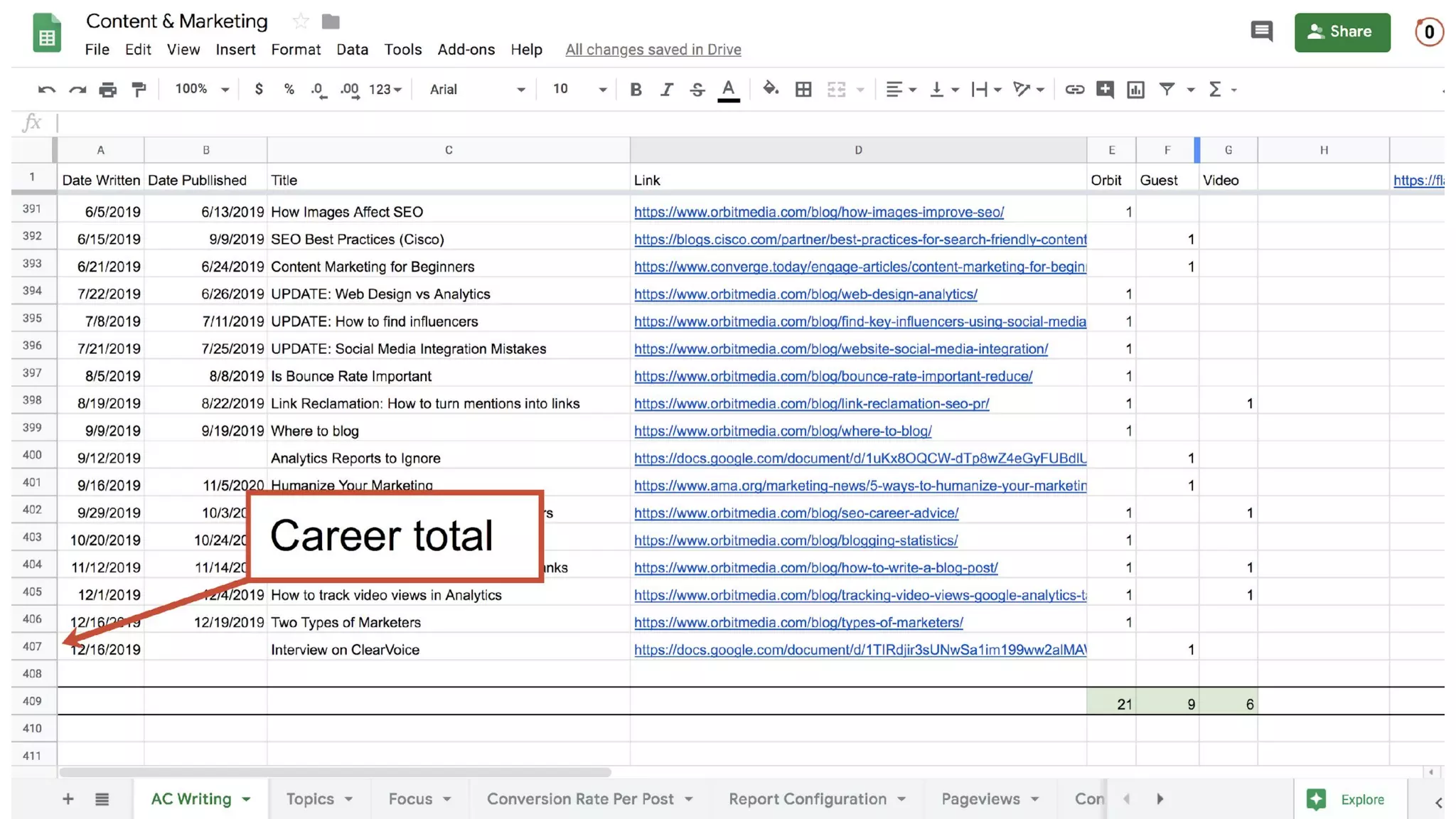This screenshot has width=1456, height=819.
Task: Click the green Share button
Action: 1342,32
